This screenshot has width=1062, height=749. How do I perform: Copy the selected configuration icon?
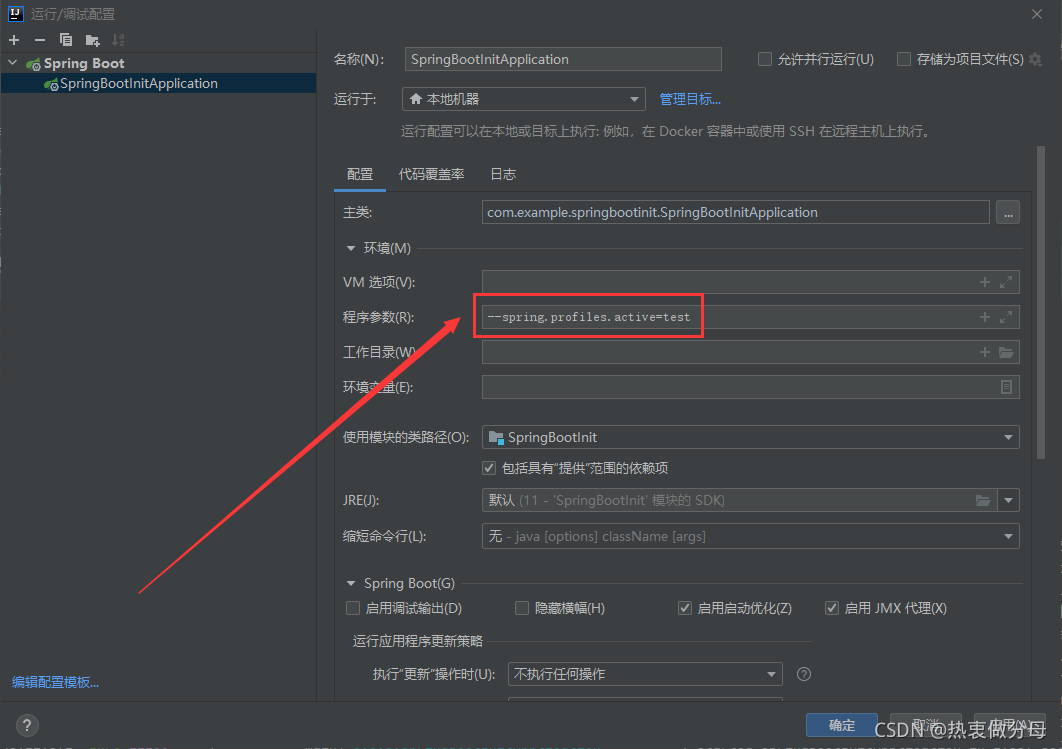(x=66, y=40)
